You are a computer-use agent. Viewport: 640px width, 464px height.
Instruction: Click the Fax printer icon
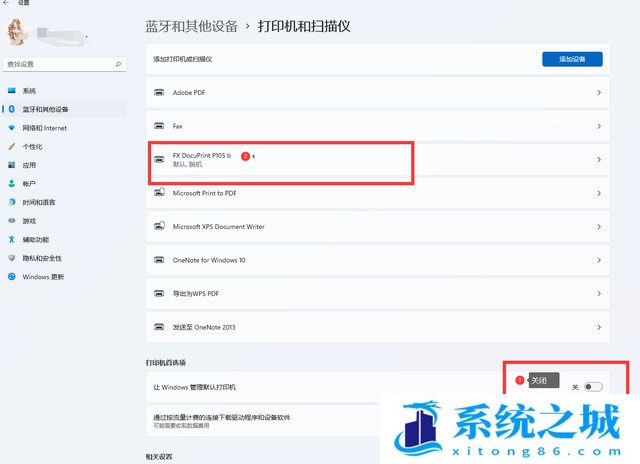pyautogui.click(x=159, y=126)
